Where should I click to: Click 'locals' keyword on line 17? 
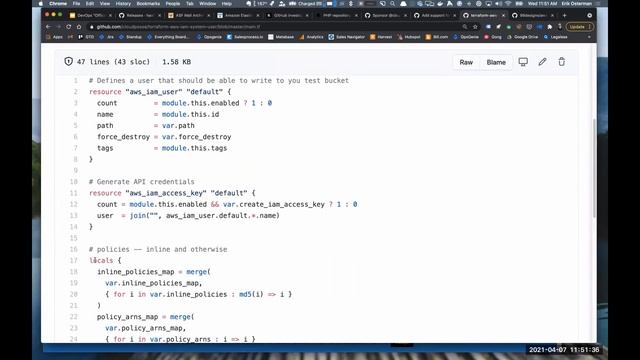pyautogui.click(x=101, y=260)
